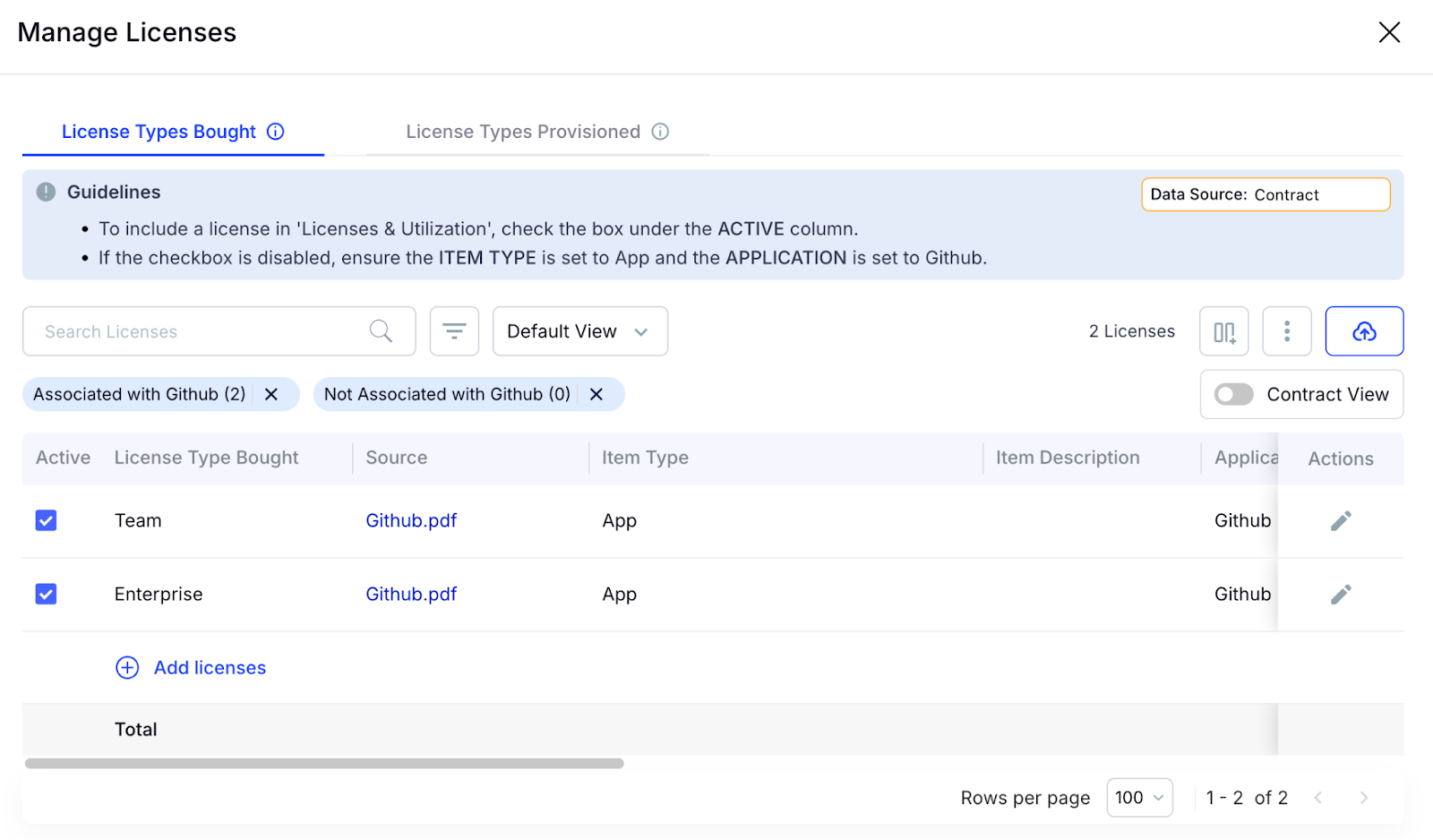The height and width of the screenshot is (840, 1433).
Task: Click the Team license name cell
Action: click(138, 520)
